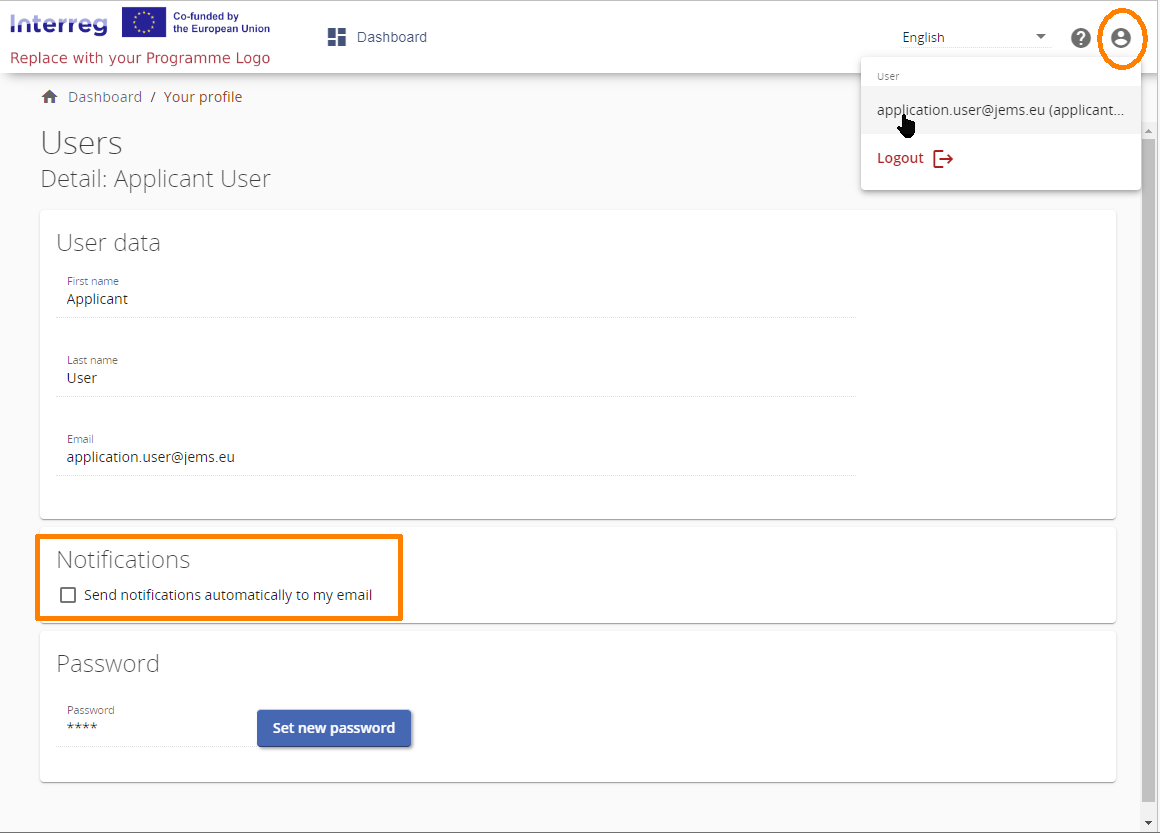
Task: Go to Dashboard breadcrumb link
Action: pyautogui.click(x=105, y=97)
